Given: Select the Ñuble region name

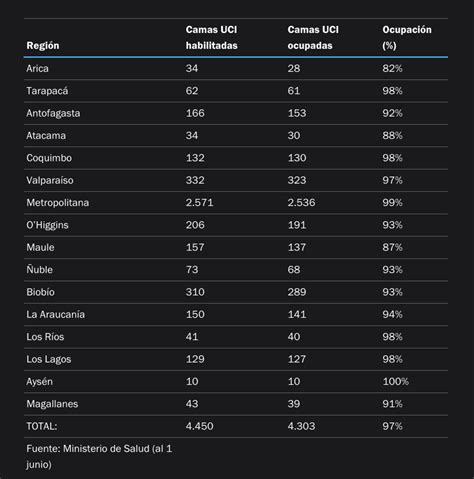Looking at the screenshot, I should click(39, 269).
